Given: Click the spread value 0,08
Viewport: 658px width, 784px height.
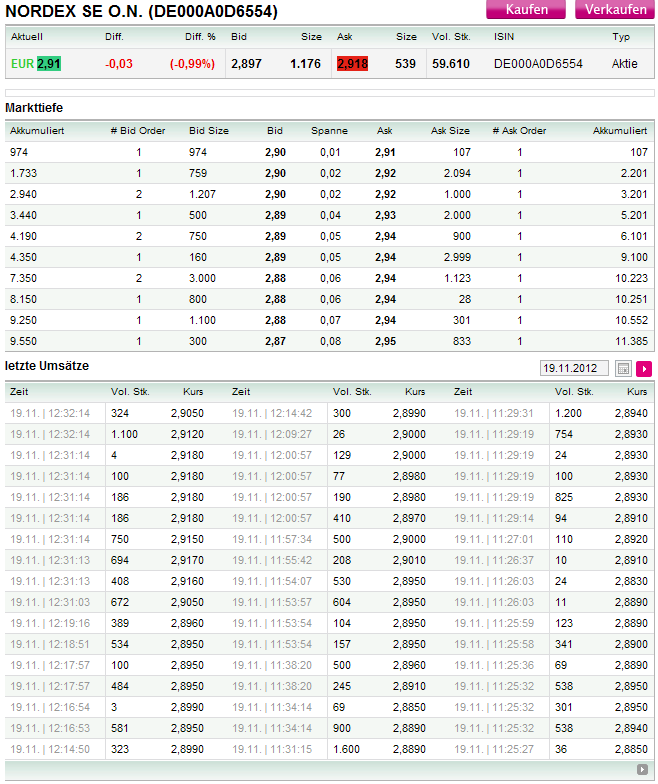Looking at the screenshot, I should pos(330,341).
